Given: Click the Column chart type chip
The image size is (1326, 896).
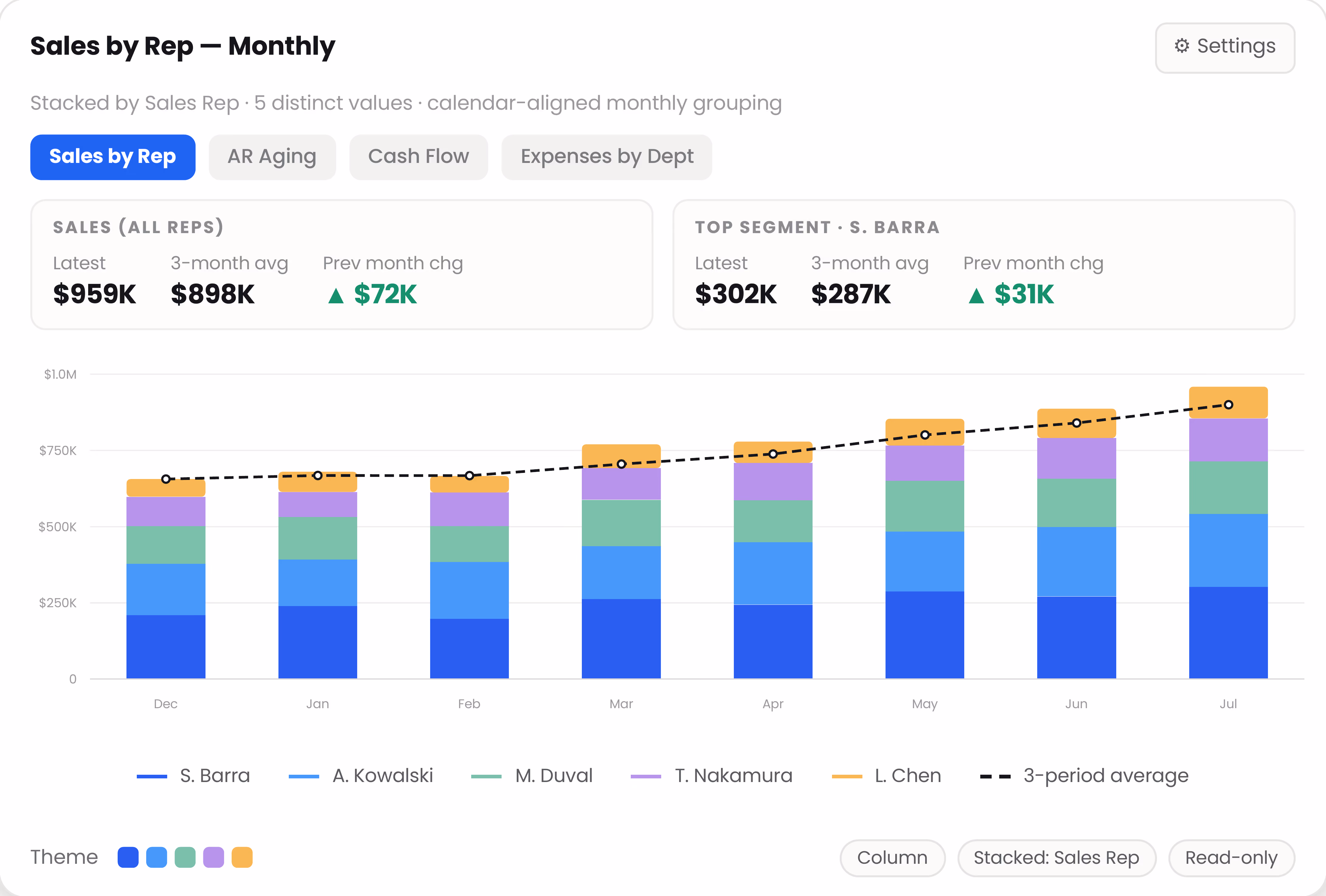Looking at the screenshot, I should tap(893, 858).
